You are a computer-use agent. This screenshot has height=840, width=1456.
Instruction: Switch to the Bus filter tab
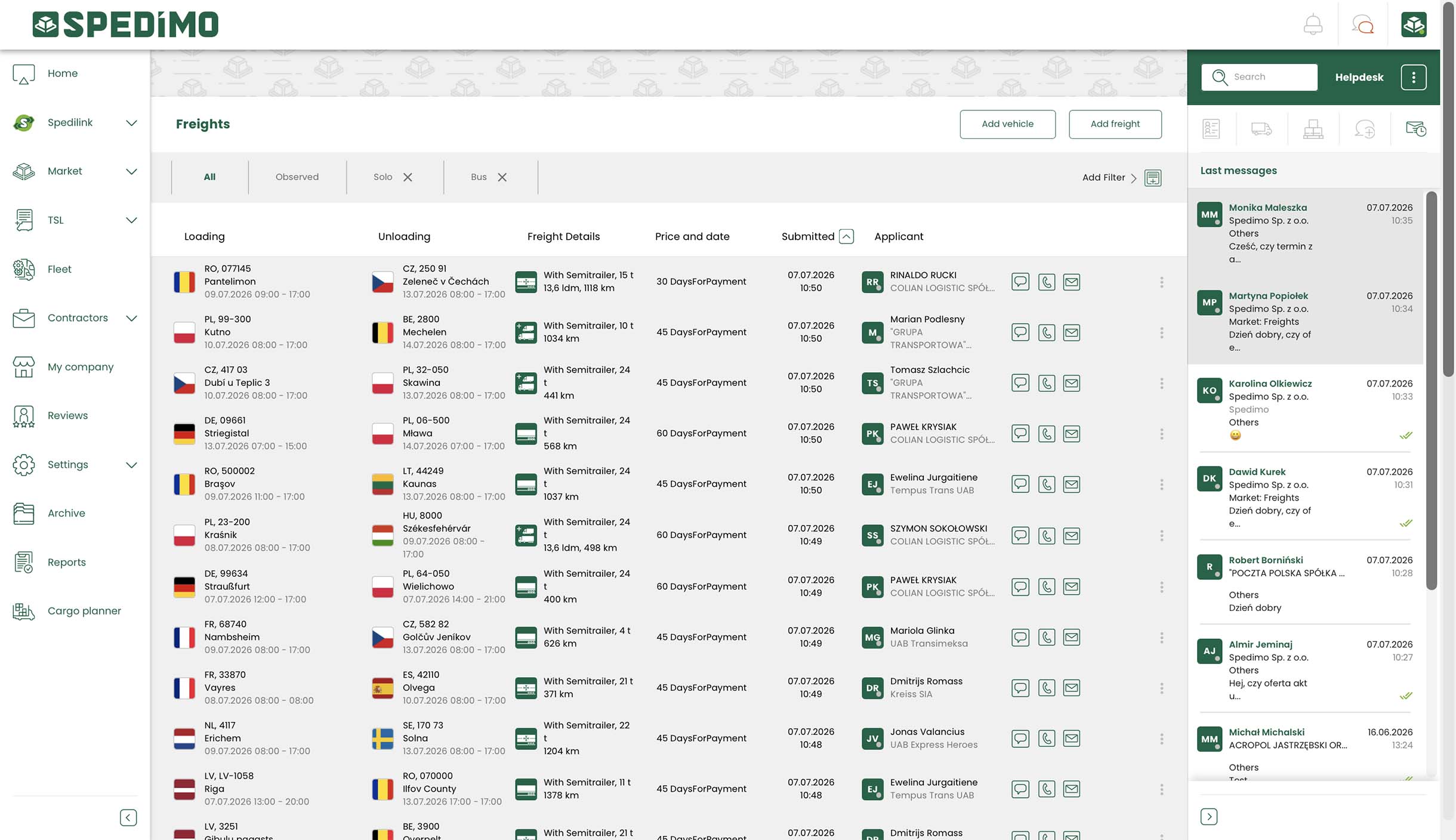[479, 177]
